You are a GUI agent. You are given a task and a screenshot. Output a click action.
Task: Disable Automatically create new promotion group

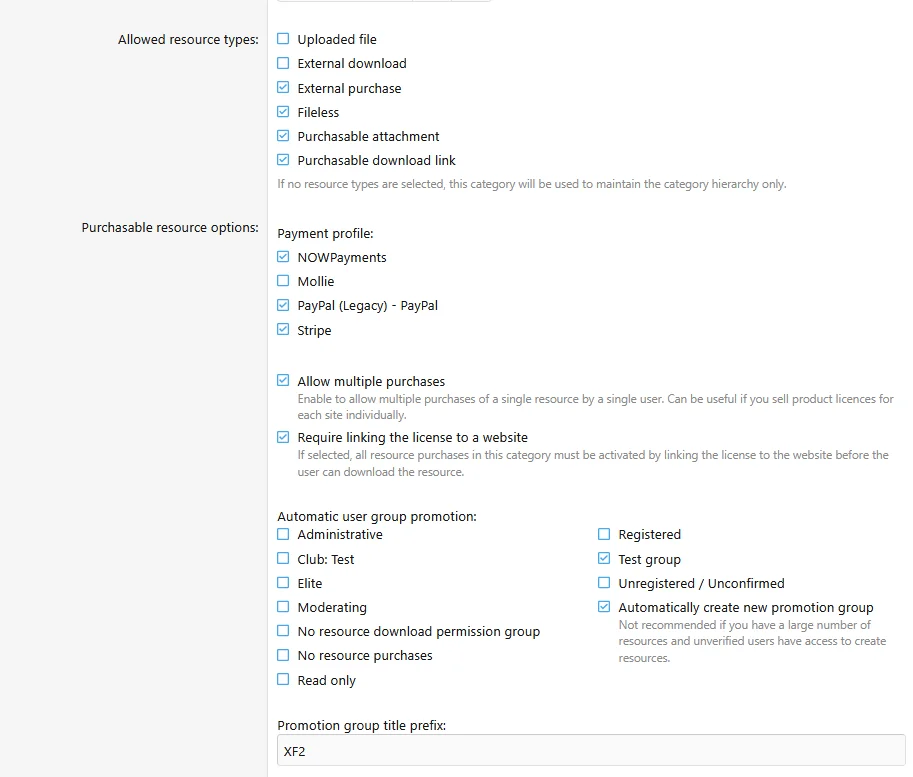click(604, 606)
